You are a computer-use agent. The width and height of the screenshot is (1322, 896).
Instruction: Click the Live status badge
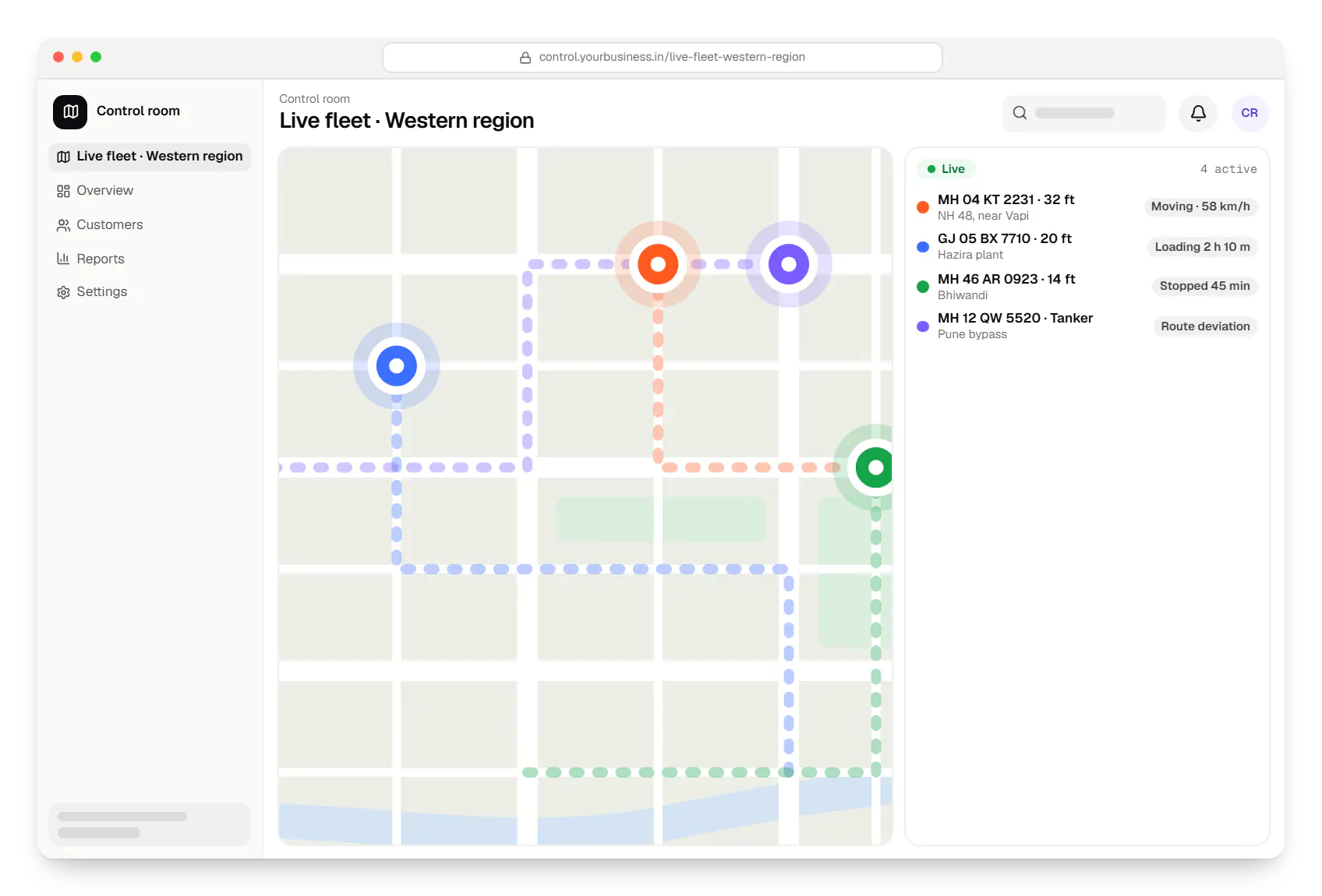tap(946, 169)
